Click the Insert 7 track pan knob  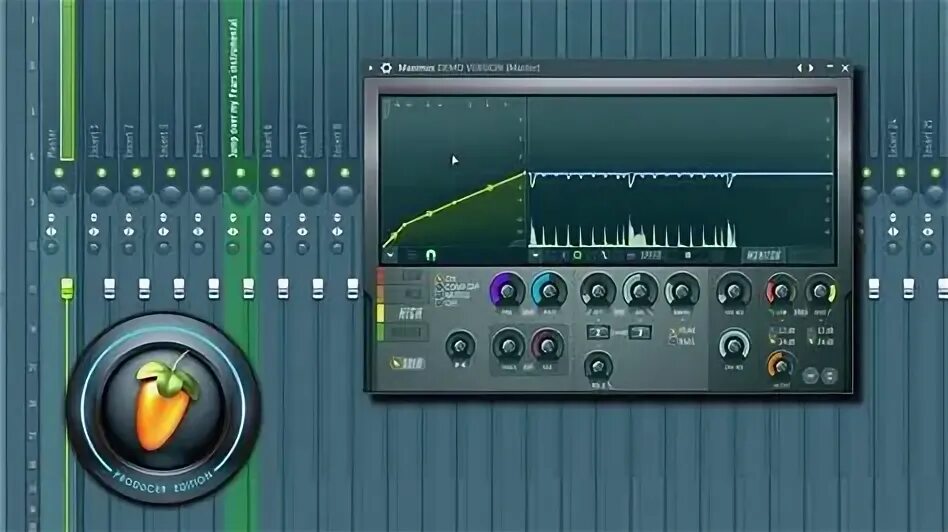pos(310,195)
